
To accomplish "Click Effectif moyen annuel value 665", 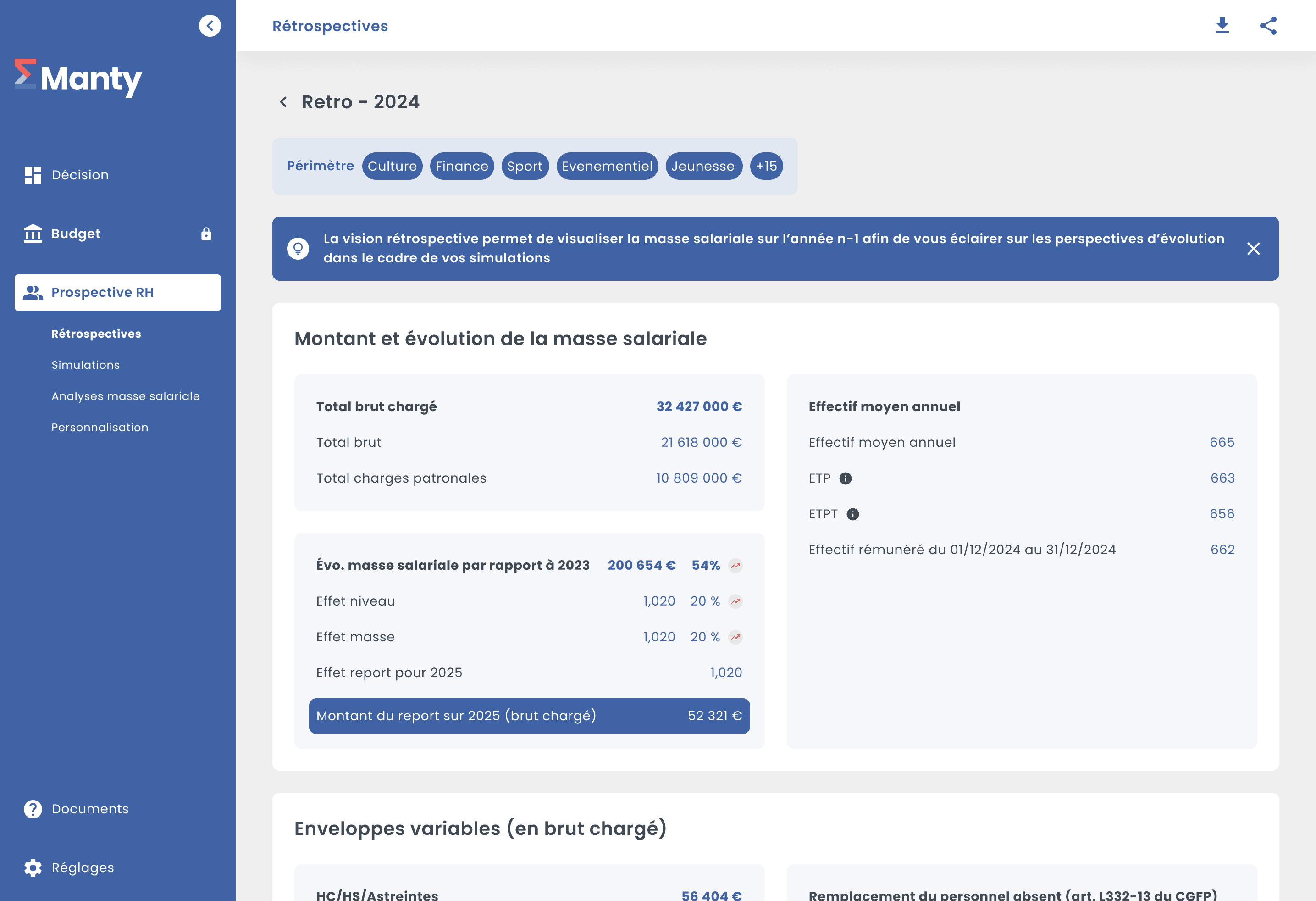I will pos(1222,442).
